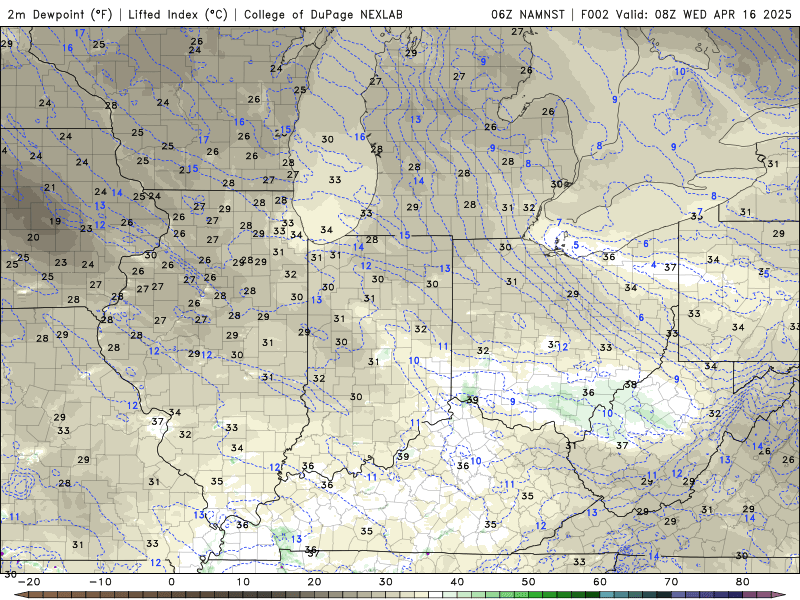Click the "2m Dewpoint (°F)" title text
800x600 pixels.
[x=60, y=14]
